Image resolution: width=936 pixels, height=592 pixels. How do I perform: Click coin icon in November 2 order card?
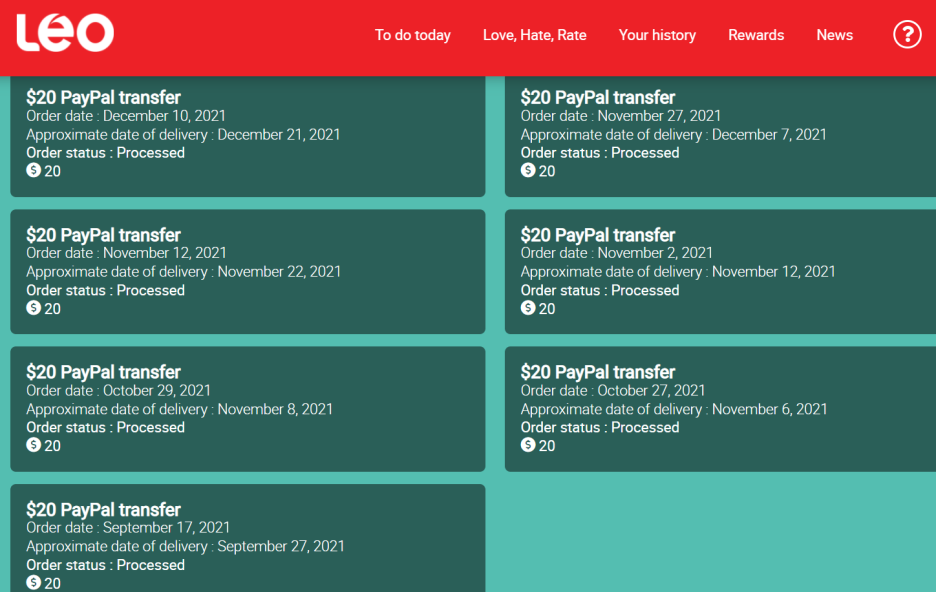pyautogui.click(x=528, y=308)
